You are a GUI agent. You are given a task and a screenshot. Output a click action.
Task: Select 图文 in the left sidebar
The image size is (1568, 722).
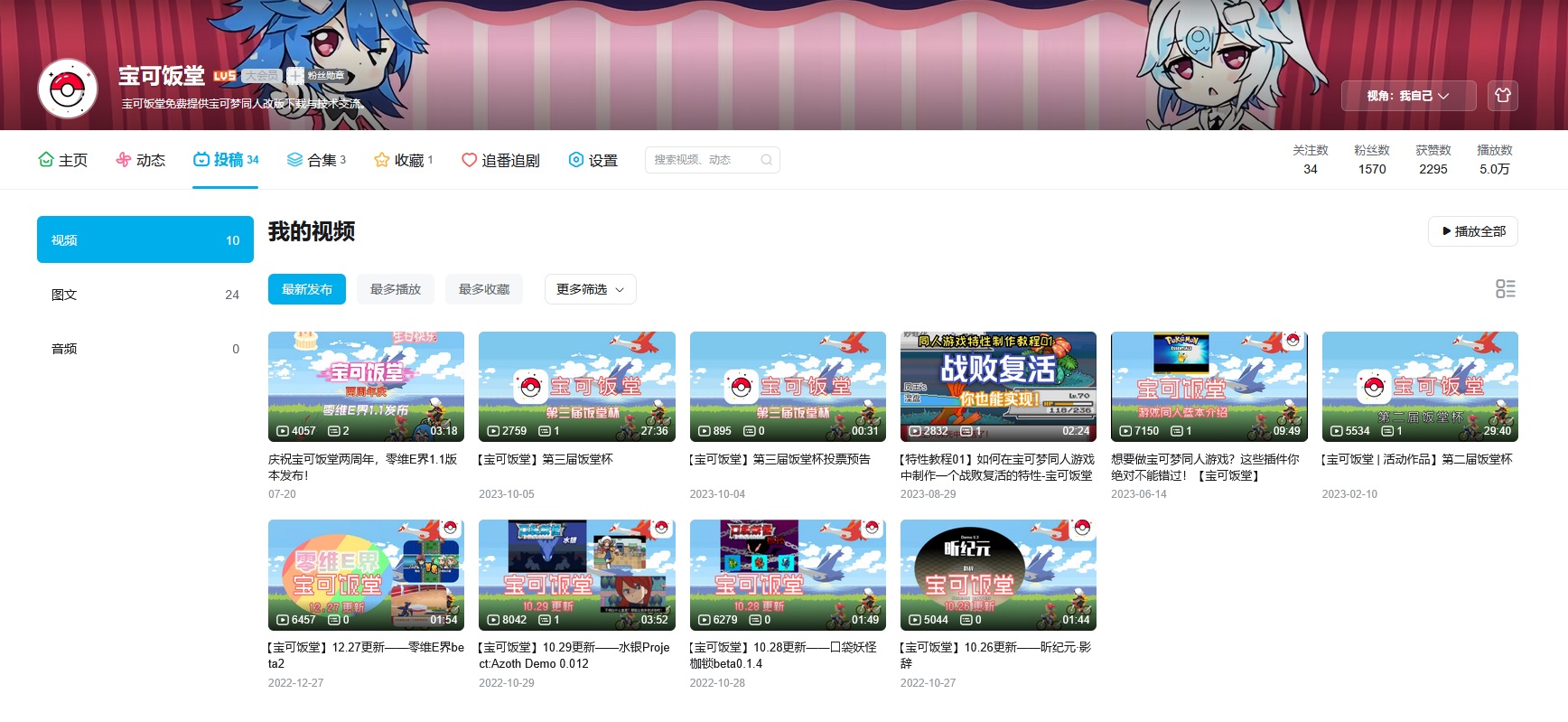[x=145, y=295]
